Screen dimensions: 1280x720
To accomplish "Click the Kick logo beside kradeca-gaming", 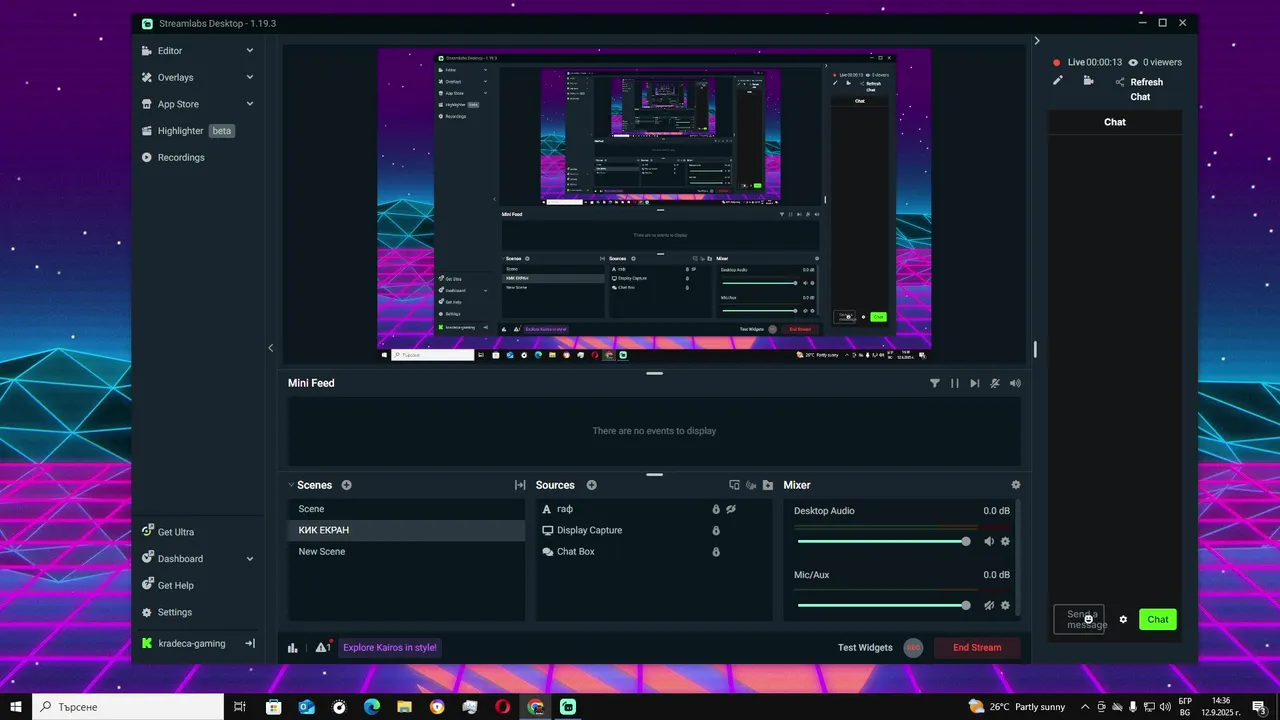I will 147,644.
